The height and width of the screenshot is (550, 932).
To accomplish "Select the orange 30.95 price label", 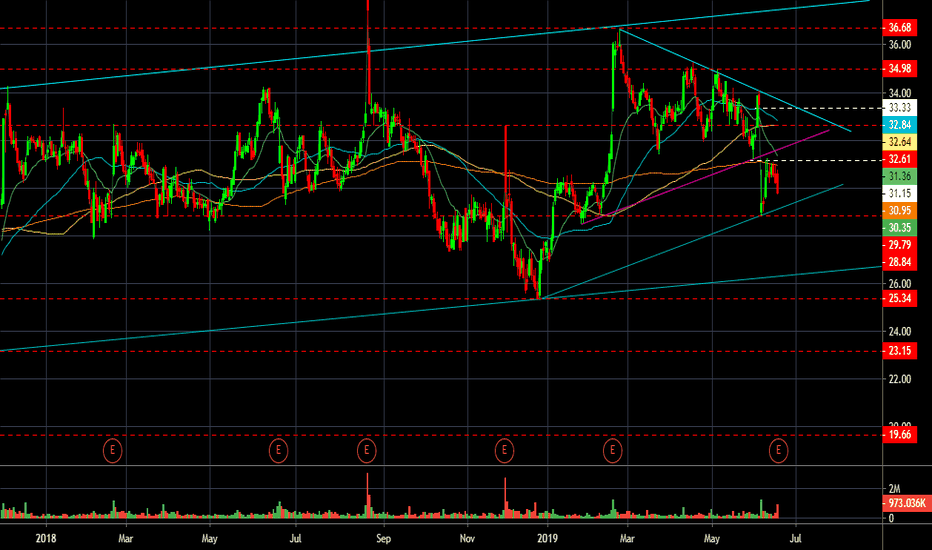I will click(900, 210).
